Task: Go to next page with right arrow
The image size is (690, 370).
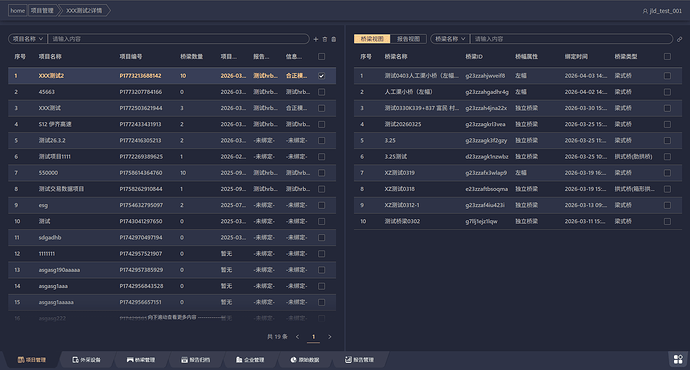Action: point(330,337)
